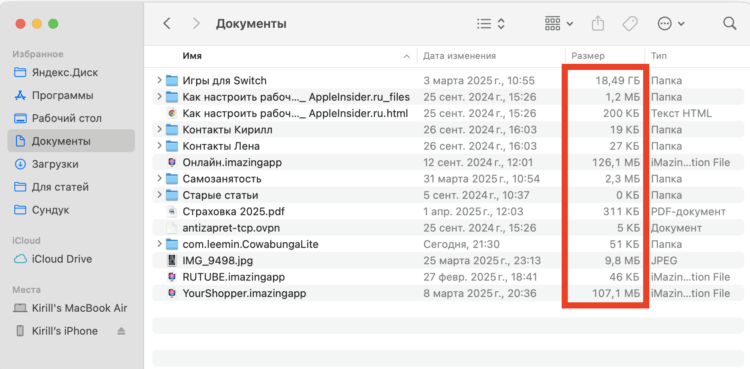Click the 1 апр. 2025 г., 12:03 date
Image resolution: width=750 pixels, height=369 pixels.
pos(473,212)
